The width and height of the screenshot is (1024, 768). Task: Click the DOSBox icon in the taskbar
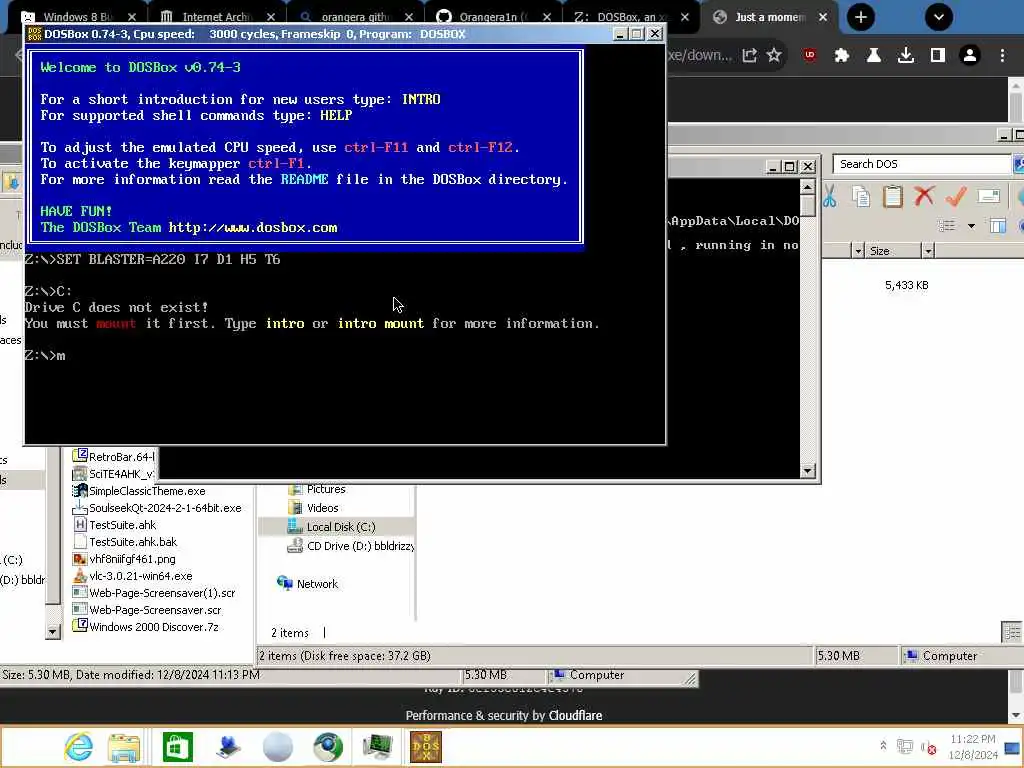point(426,747)
